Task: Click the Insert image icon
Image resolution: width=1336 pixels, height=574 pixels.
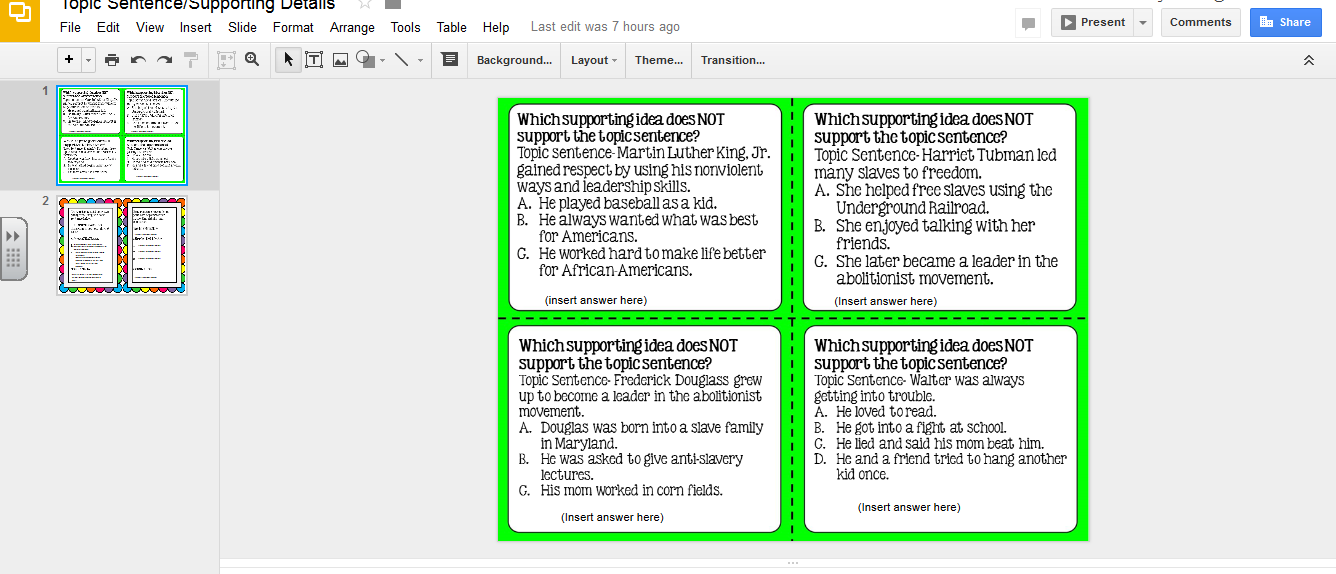Action: [x=340, y=60]
